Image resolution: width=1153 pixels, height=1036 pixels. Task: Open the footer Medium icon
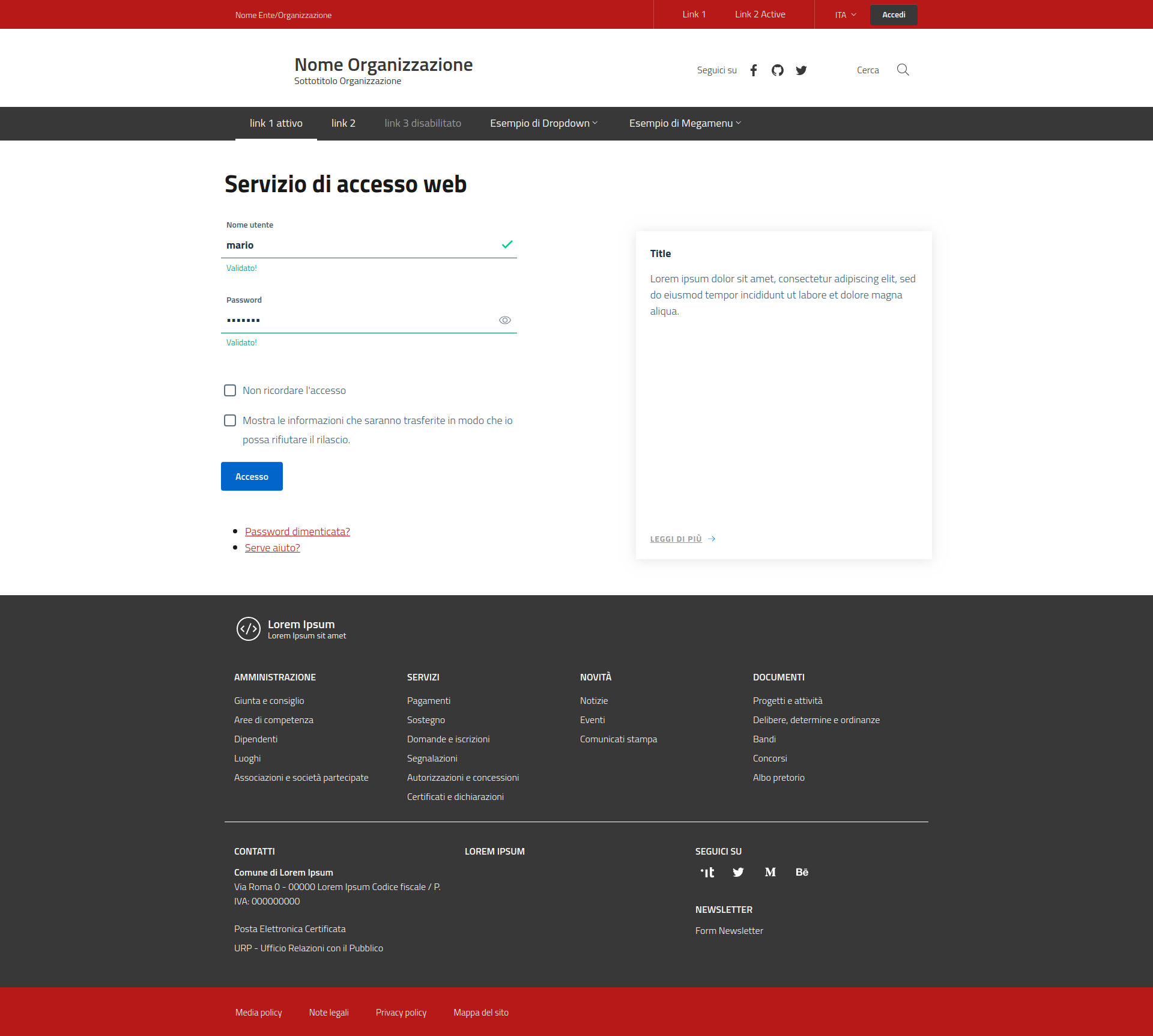click(770, 872)
